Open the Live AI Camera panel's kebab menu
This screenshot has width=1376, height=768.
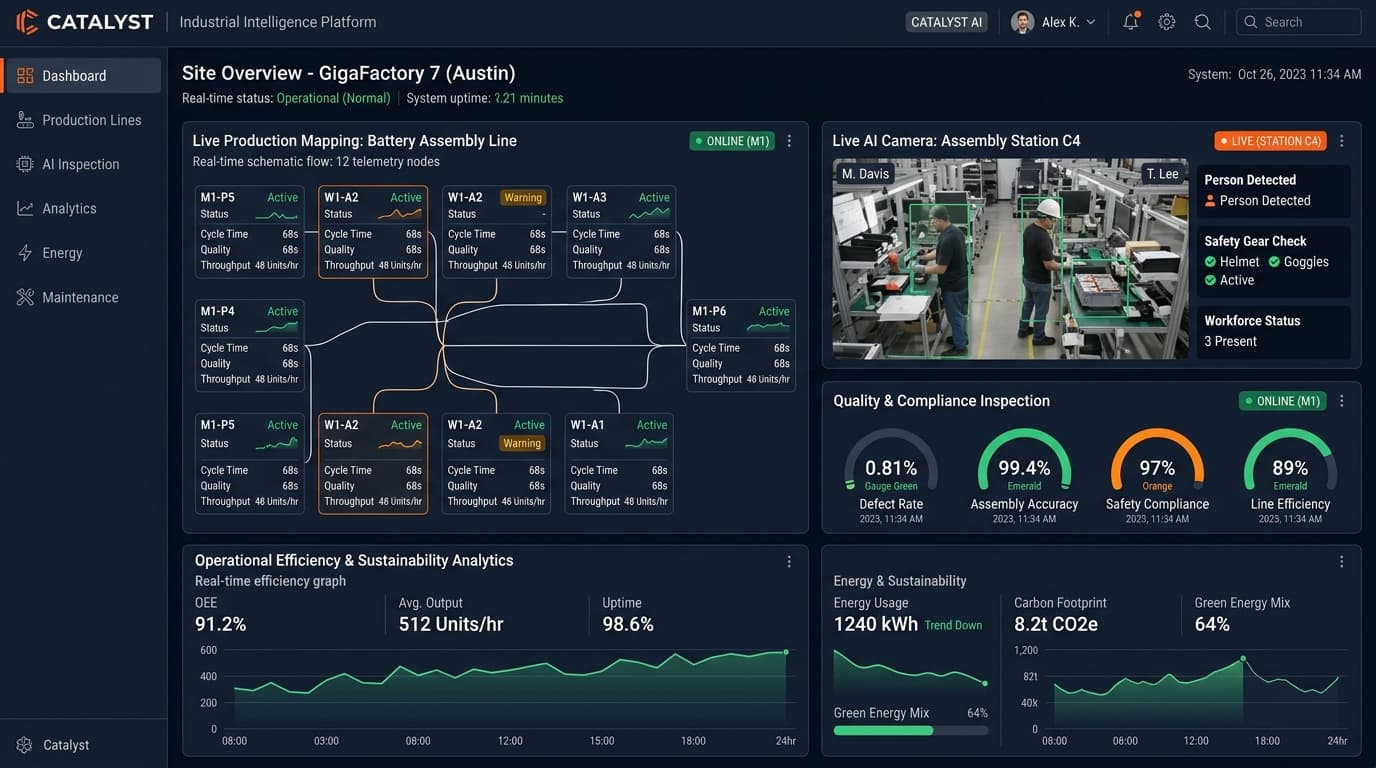point(1342,141)
